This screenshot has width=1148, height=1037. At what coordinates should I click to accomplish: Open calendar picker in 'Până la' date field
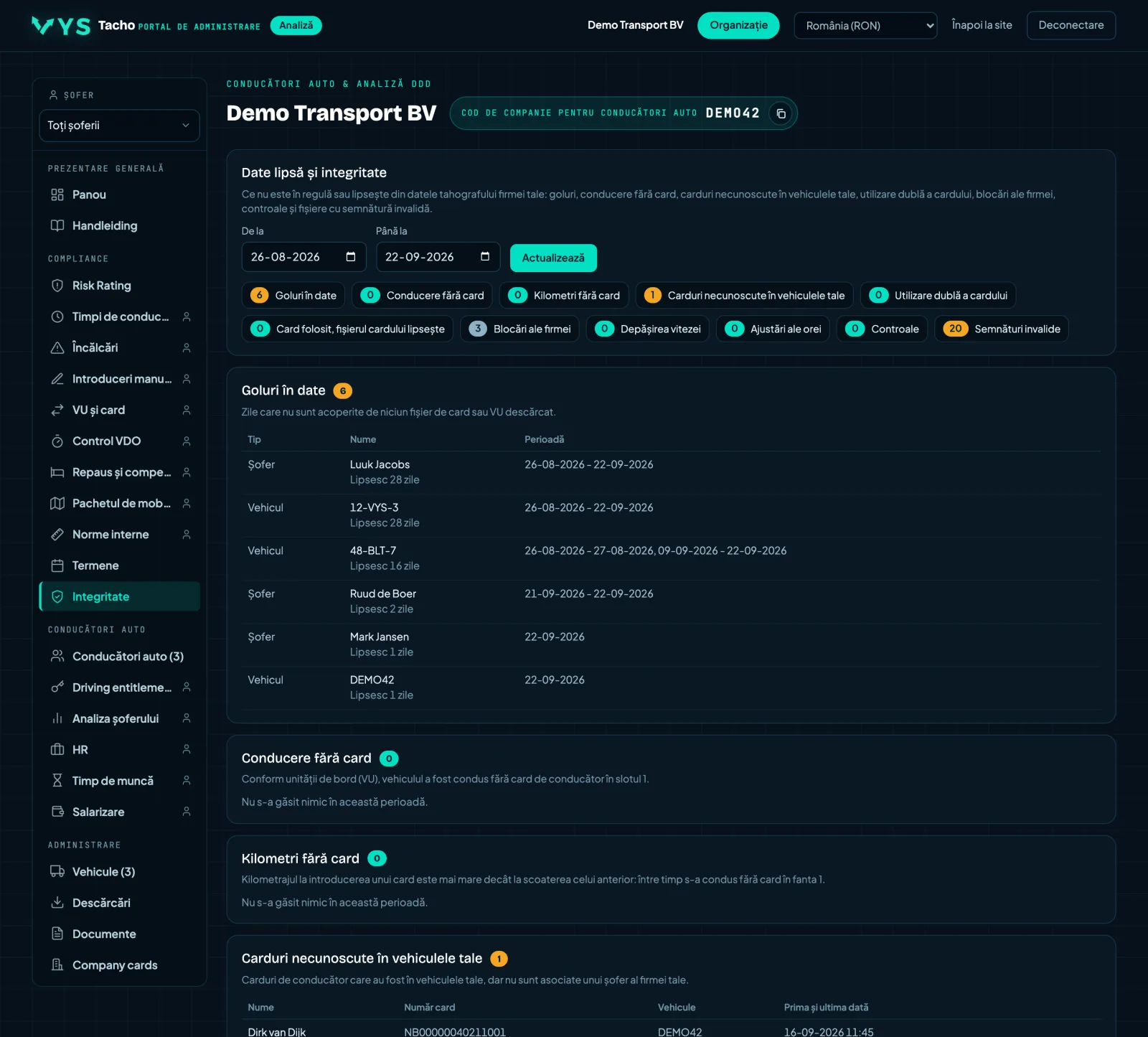(485, 257)
